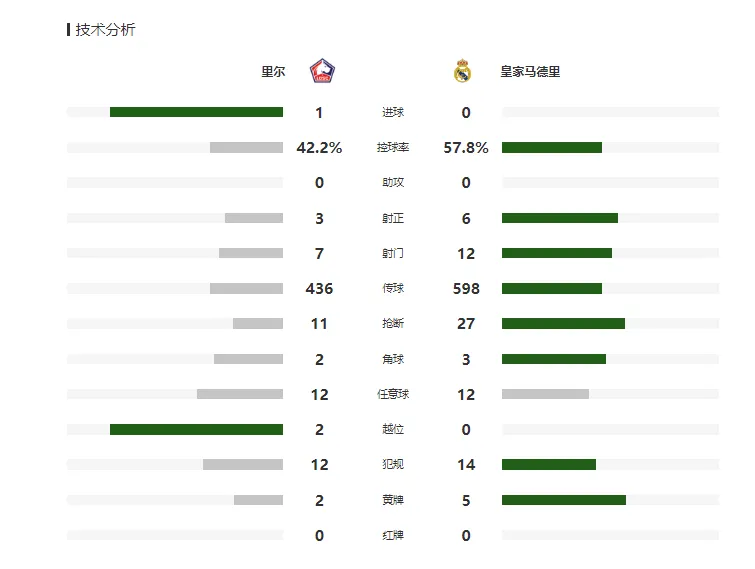Click Lille's gray 任意球 free kick bar
The image size is (755, 569).
240,394
